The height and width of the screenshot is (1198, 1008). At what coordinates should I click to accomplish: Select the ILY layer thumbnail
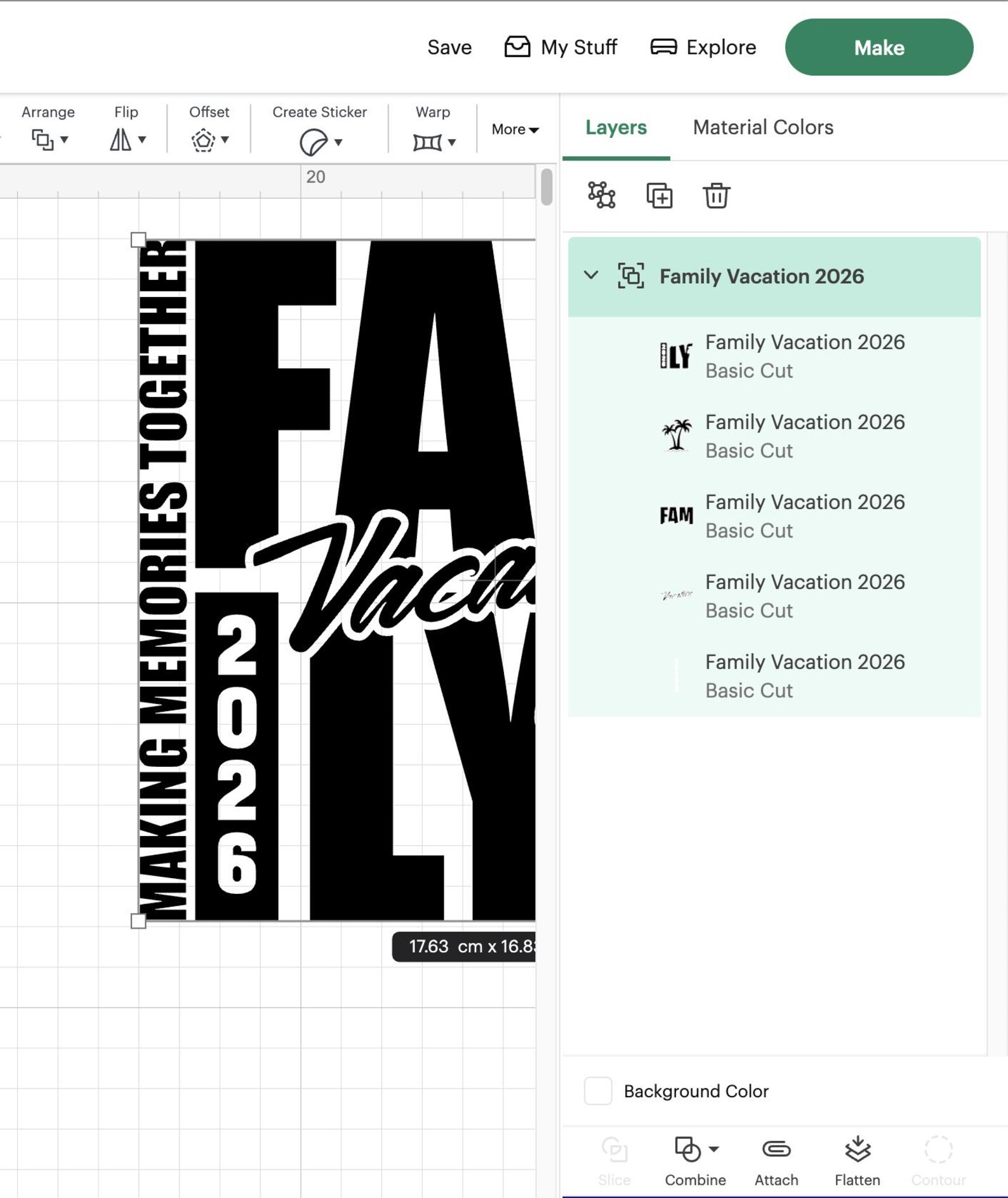676,356
